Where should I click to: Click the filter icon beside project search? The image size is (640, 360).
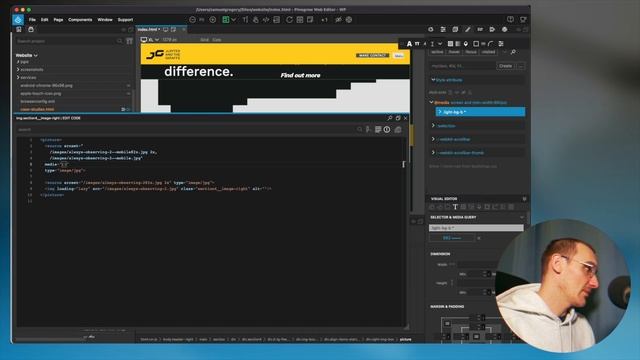(129, 41)
